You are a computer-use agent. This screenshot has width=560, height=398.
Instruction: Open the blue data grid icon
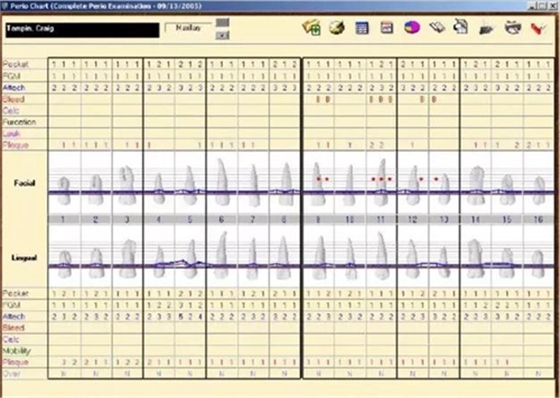(362, 28)
